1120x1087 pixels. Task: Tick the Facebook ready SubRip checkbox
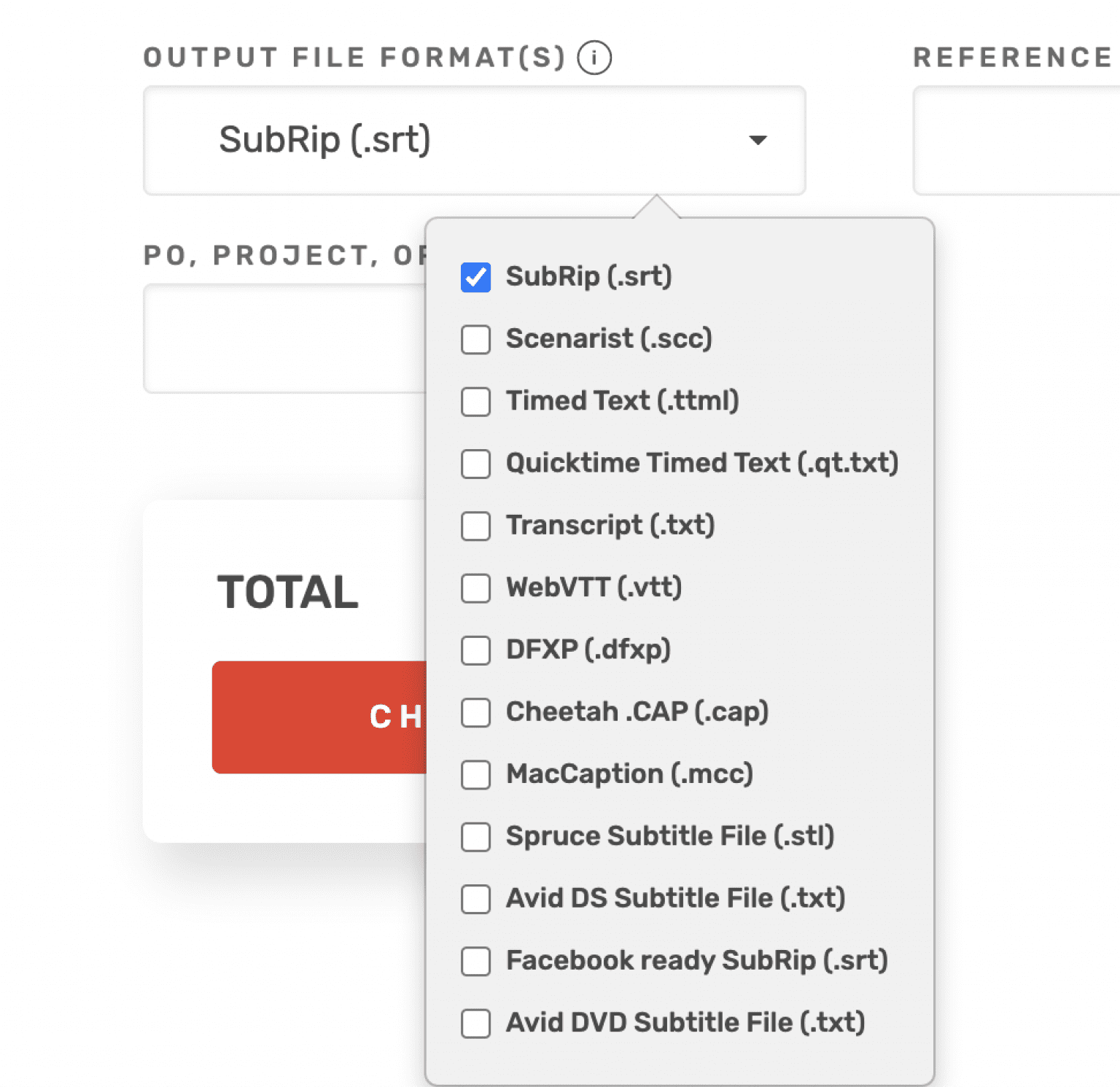point(475,961)
